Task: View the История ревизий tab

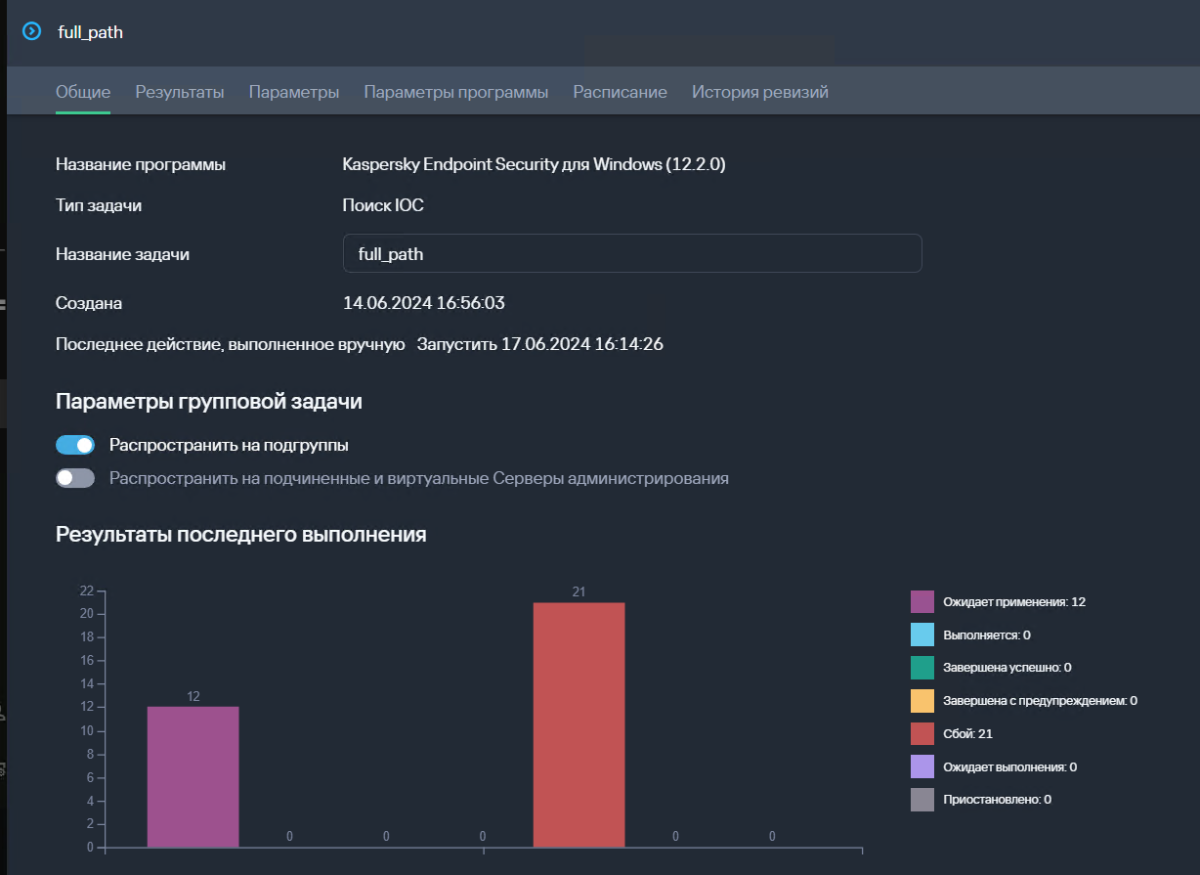Action: [x=760, y=92]
